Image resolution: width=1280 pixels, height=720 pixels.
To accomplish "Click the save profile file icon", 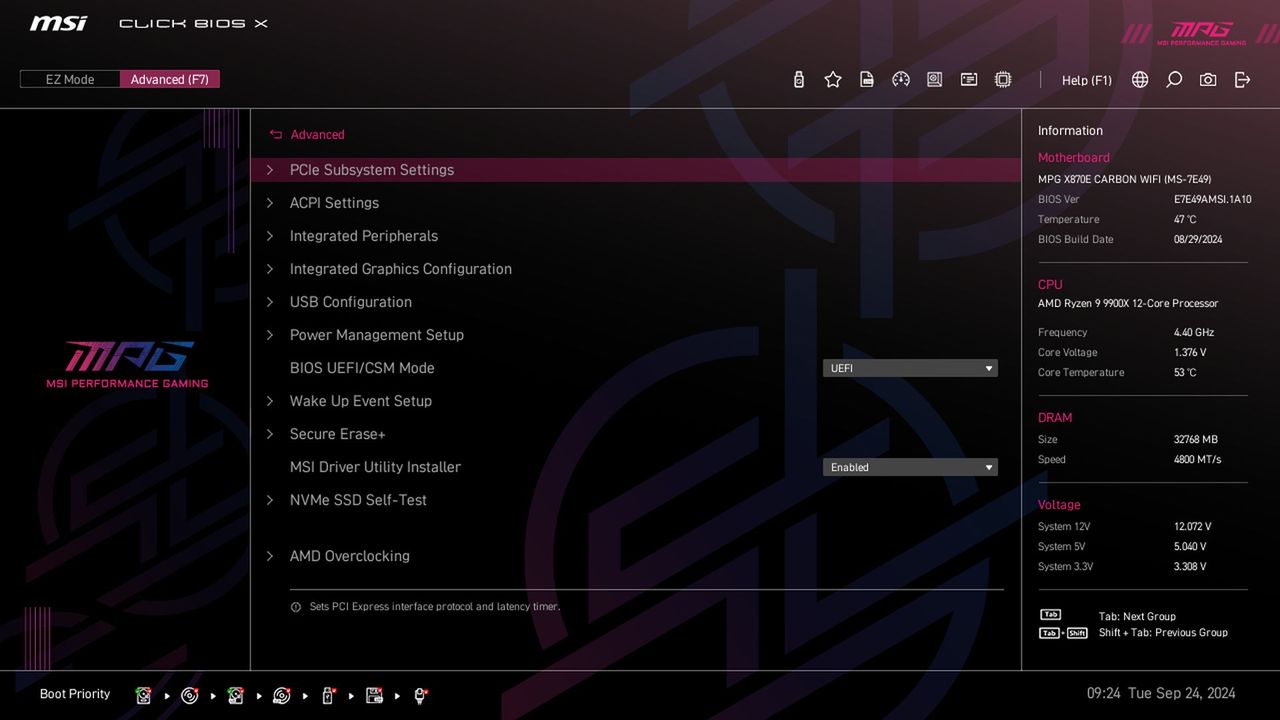I will (867, 80).
